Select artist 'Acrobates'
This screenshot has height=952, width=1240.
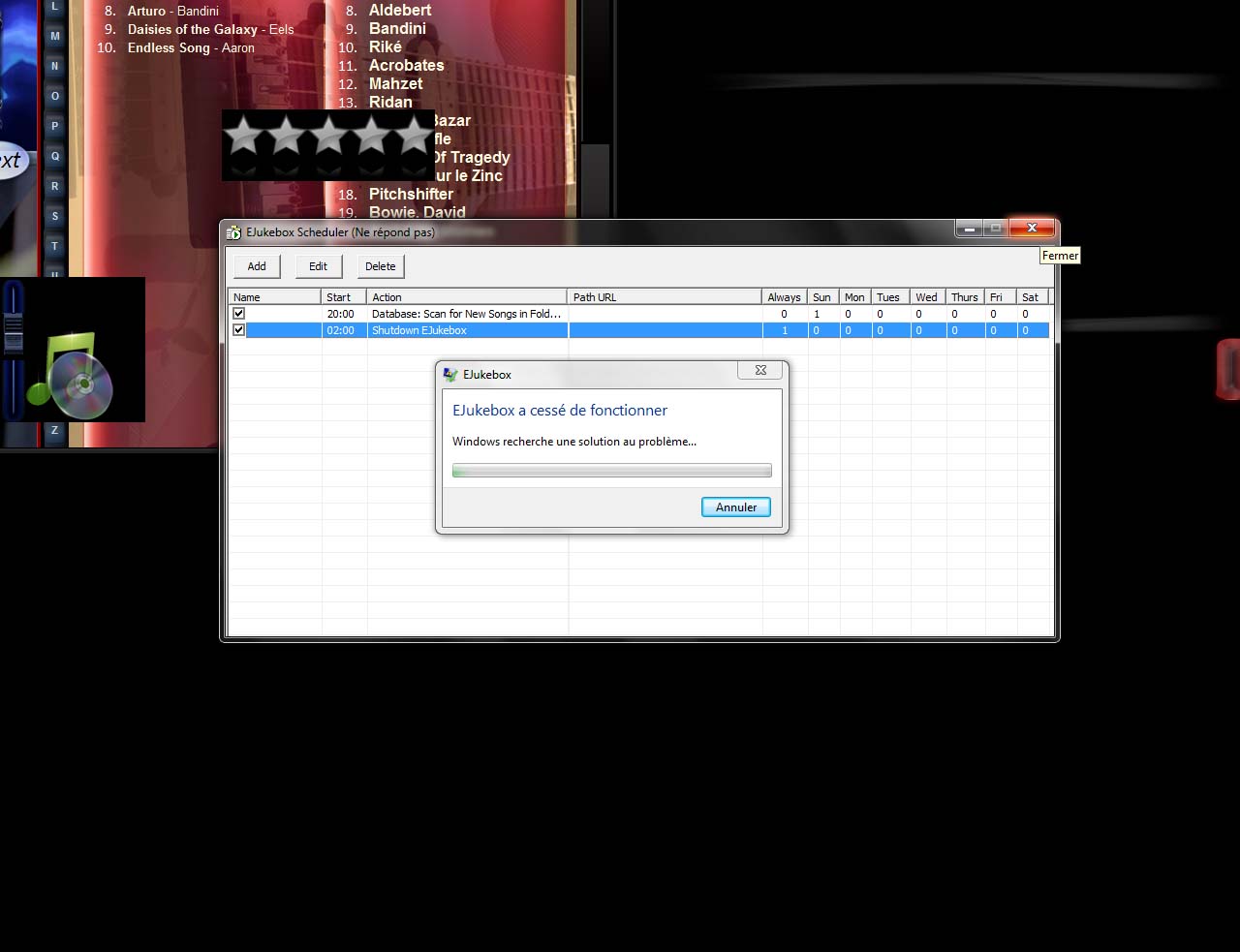(406, 65)
